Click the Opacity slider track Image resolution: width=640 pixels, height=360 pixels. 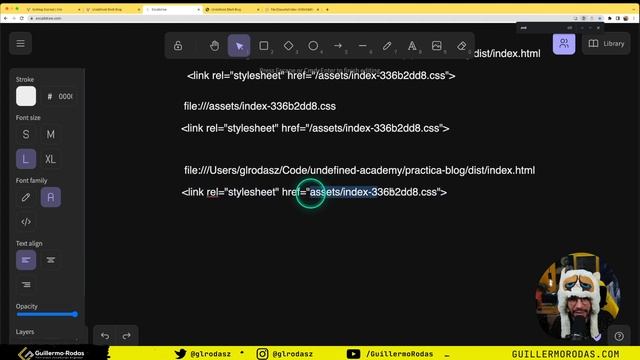pos(47,314)
